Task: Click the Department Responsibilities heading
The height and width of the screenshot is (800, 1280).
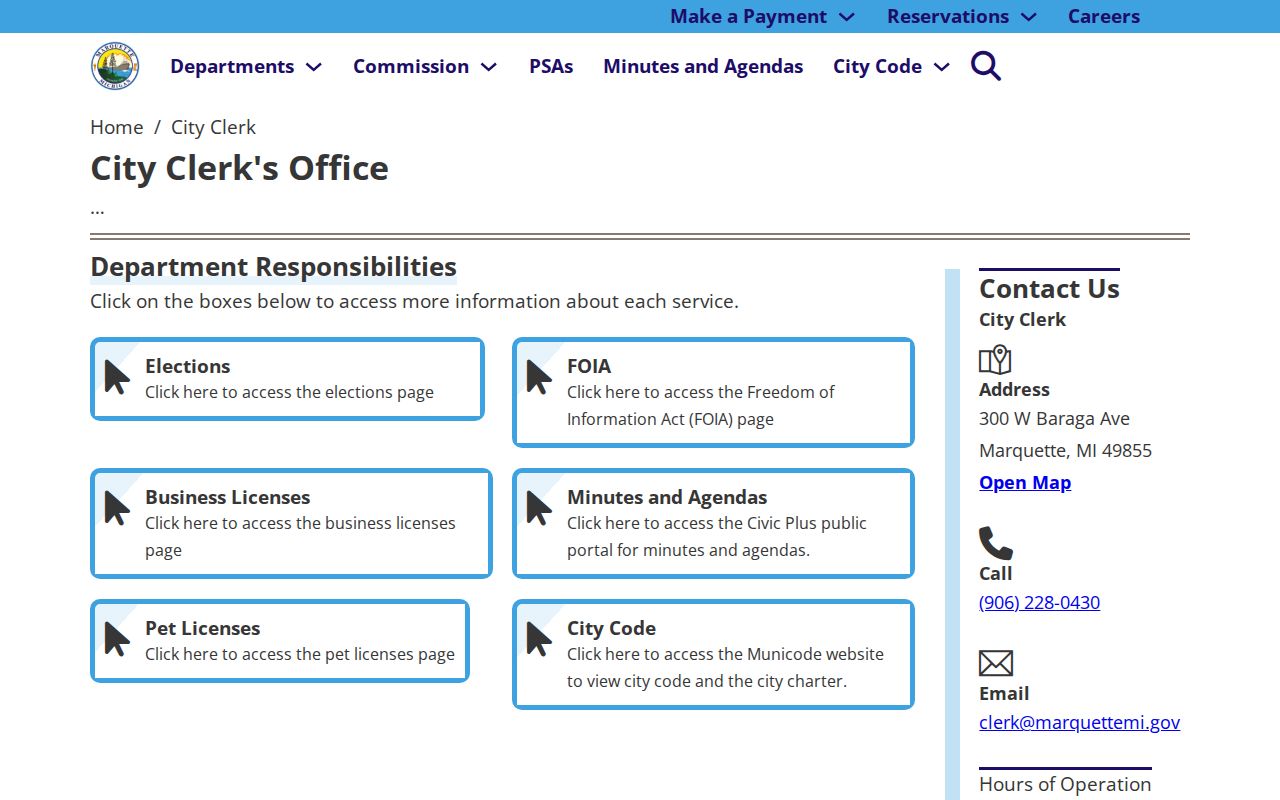Action: pos(273,267)
